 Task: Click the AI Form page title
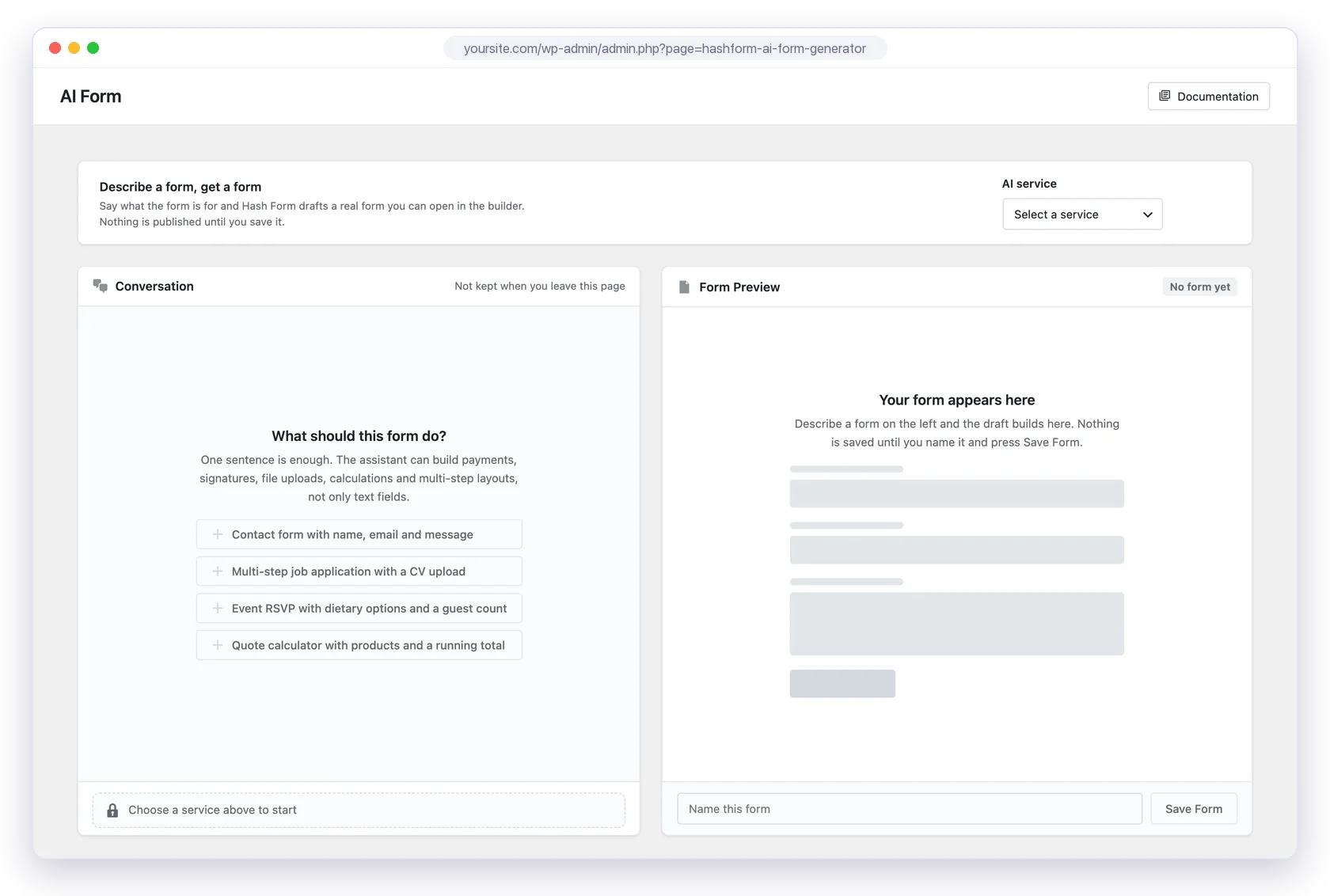pyautogui.click(x=91, y=97)
